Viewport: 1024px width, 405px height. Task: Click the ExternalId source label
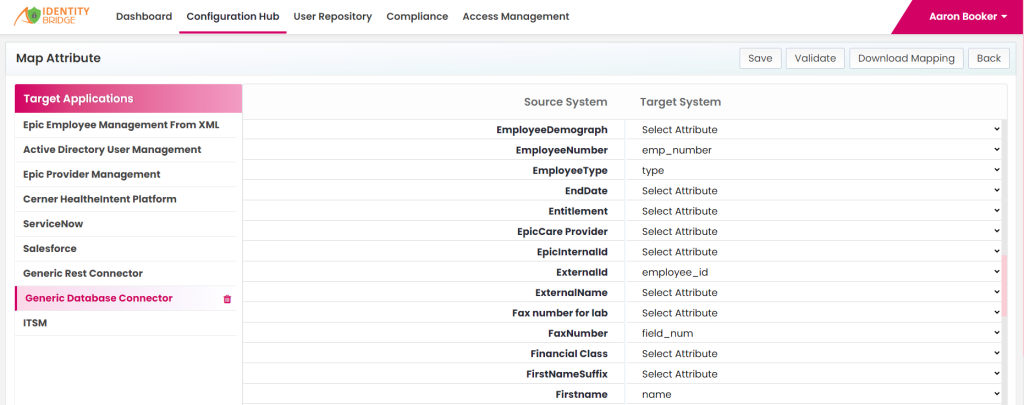pyautogui.click(x=582, y=272)
